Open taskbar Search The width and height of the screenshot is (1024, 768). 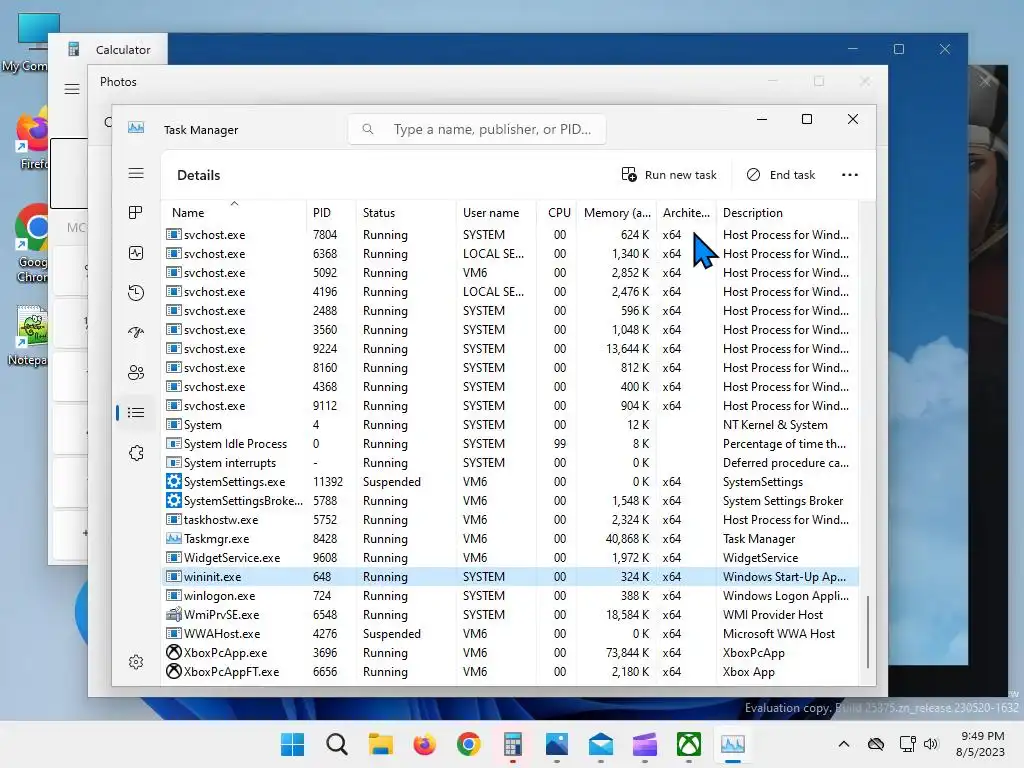[x=336, y=744]
